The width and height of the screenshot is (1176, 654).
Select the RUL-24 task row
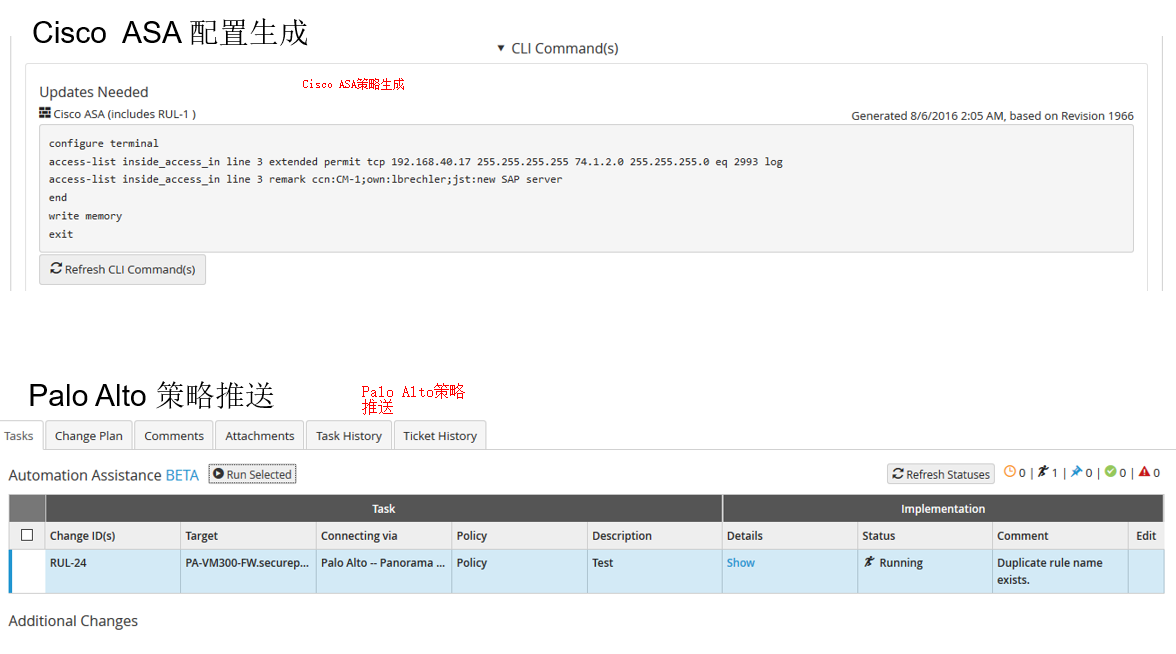click(68, 563)
